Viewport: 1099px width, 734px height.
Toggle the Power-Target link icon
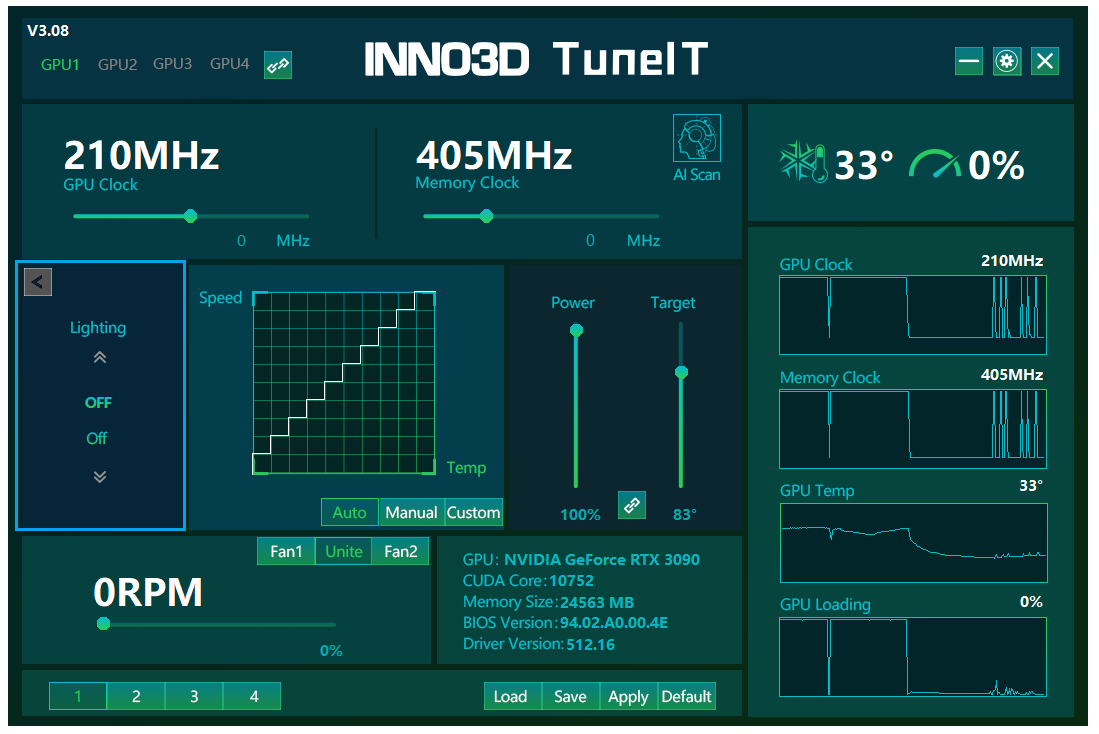pyautogui.click(x=632, y=505)
